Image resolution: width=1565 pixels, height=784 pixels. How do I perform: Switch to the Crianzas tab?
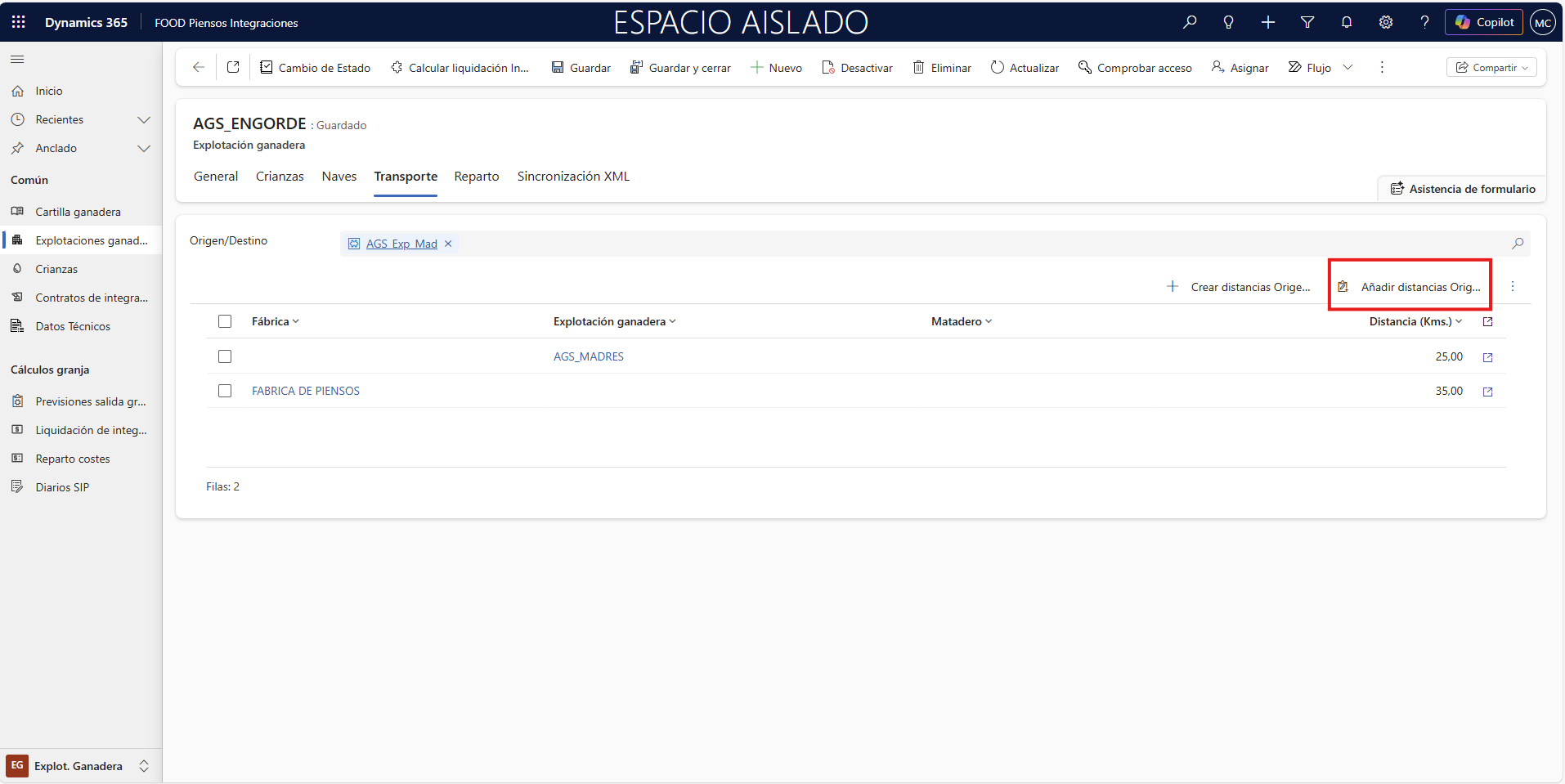coord(280,177)
